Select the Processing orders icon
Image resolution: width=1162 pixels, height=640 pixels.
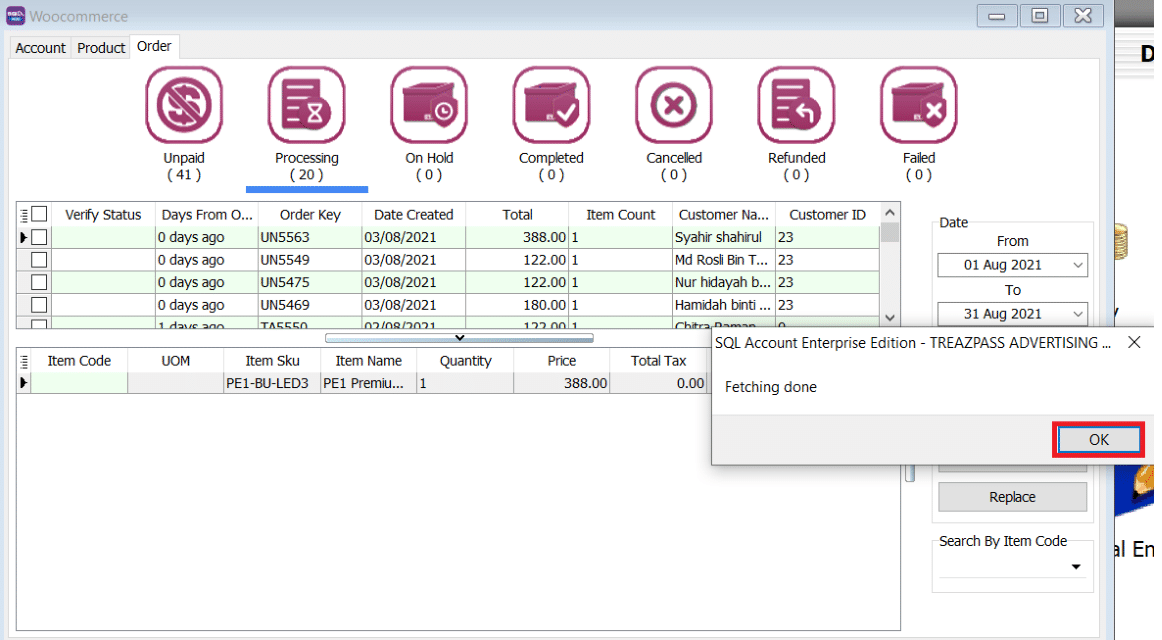306,105
